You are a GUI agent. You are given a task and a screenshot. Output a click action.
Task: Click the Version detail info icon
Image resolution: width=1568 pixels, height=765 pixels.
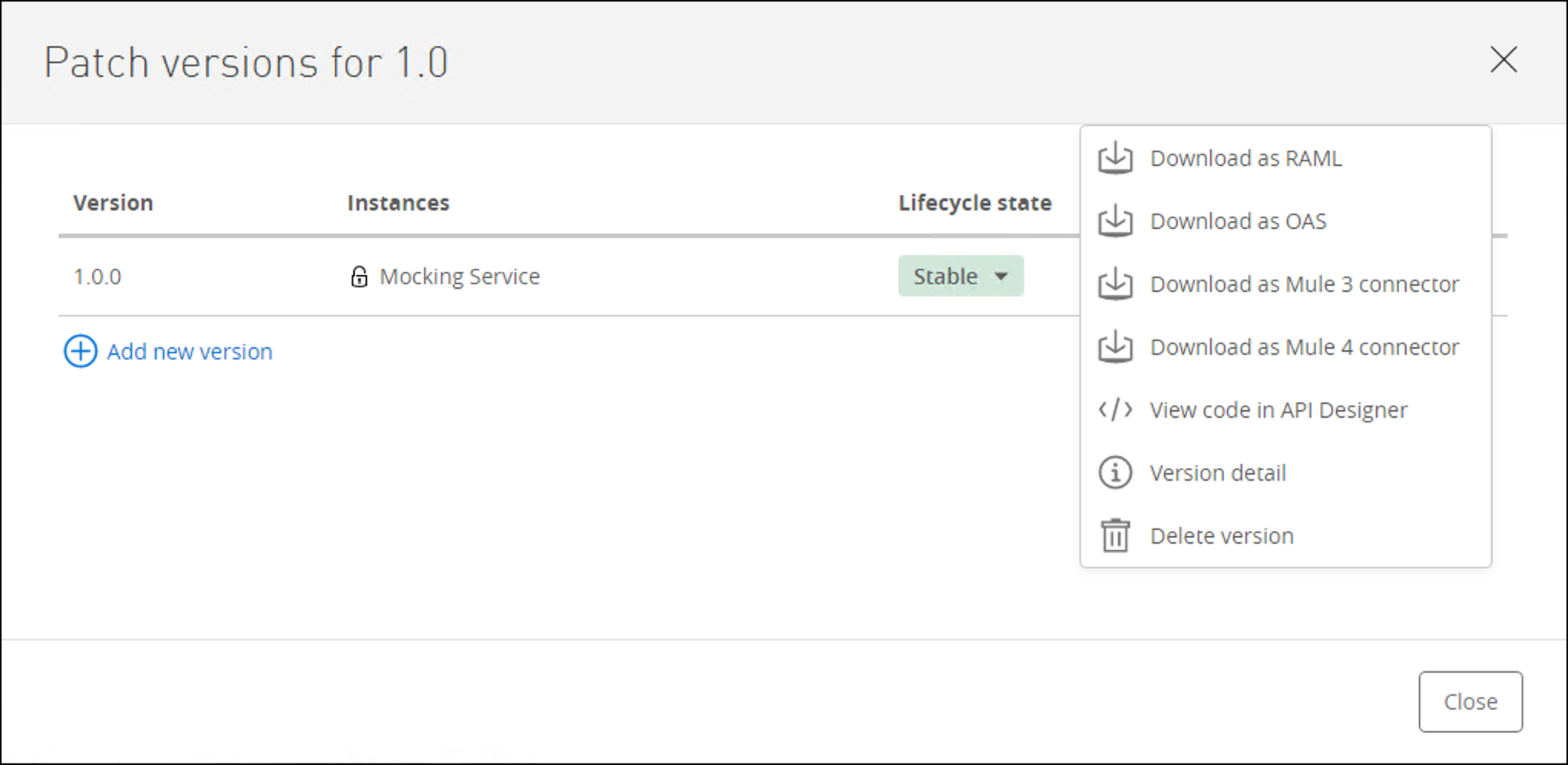[x=1115, y=473]
